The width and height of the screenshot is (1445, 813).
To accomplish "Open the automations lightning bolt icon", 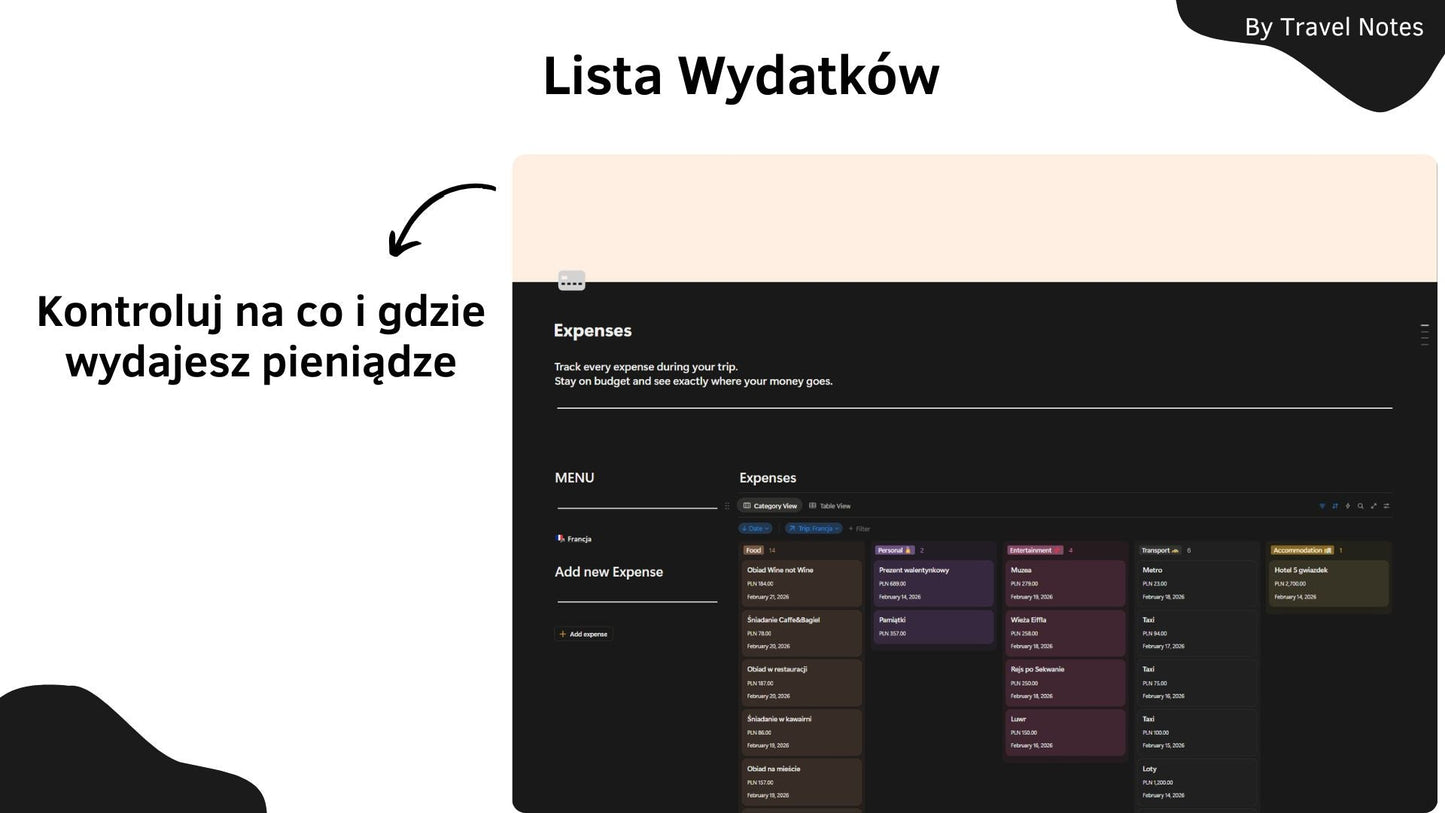I will (x=1347, y=506).
